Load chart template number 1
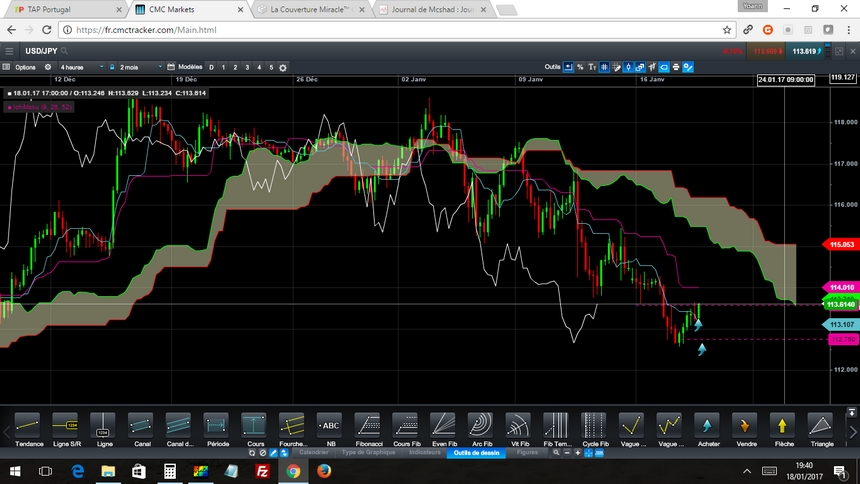The width and height of the screenshot is (860, 484). (223, 67)
